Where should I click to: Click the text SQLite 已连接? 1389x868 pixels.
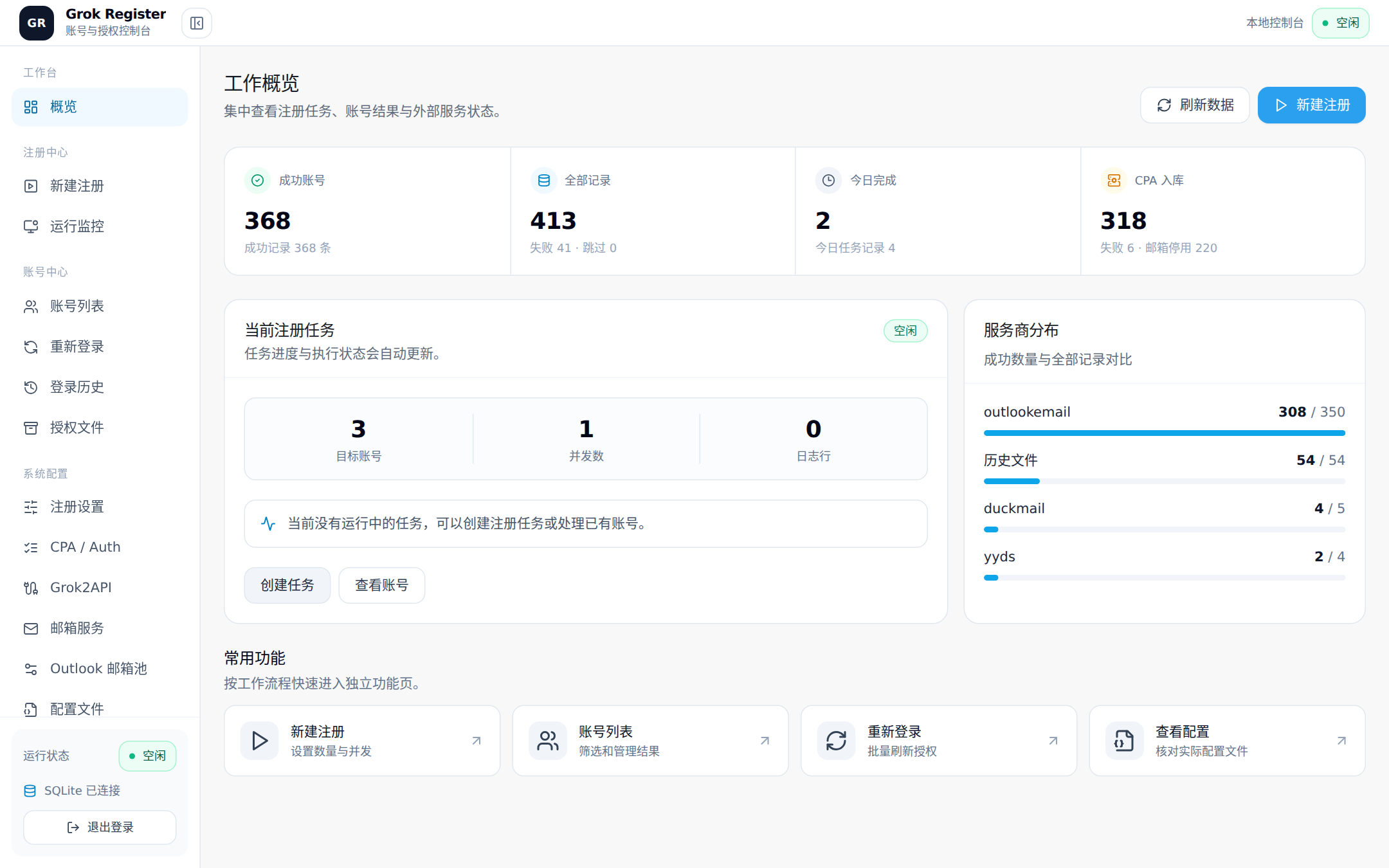(82, 791)
